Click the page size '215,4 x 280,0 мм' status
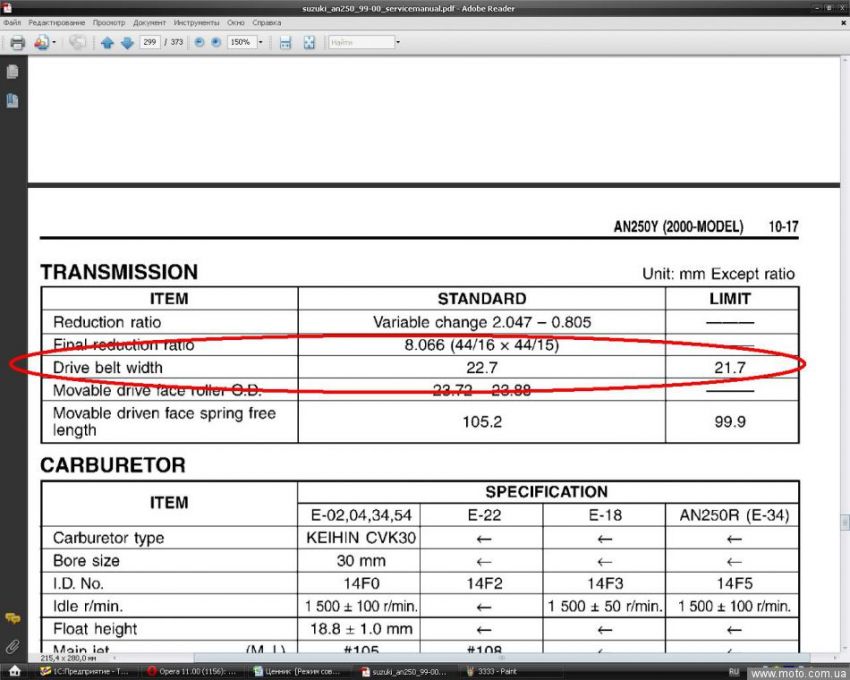Screen dimensions: 850x680 [x=68, y=658]
